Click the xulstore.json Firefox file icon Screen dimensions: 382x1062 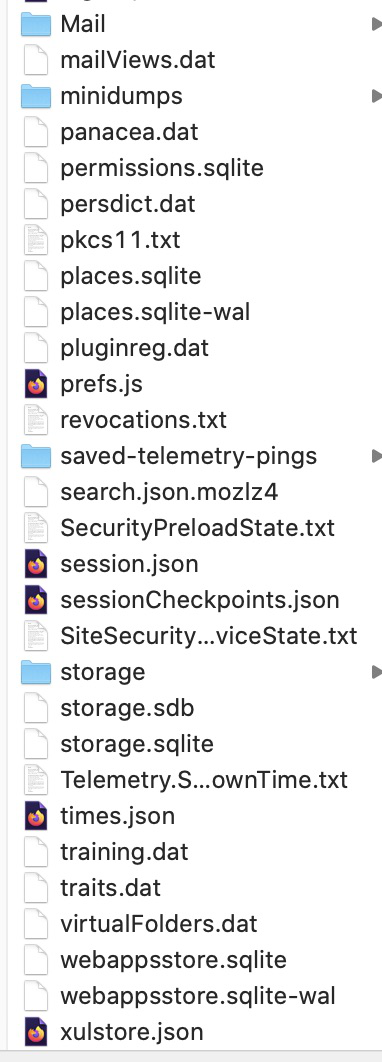tap(36, 1032)
